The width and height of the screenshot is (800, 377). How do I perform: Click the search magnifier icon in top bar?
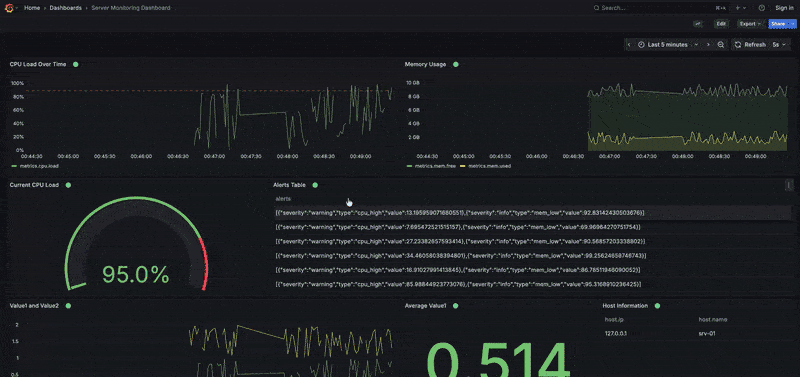[x=596, y=8]
